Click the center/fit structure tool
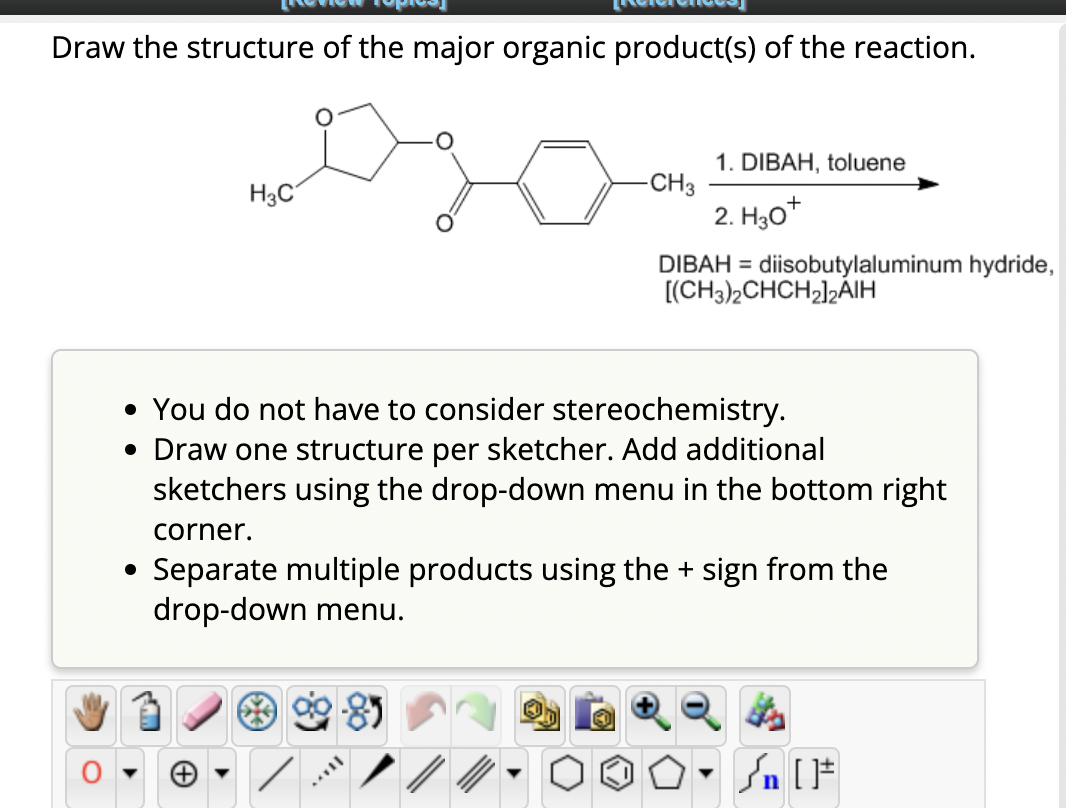 pos(258,712)
